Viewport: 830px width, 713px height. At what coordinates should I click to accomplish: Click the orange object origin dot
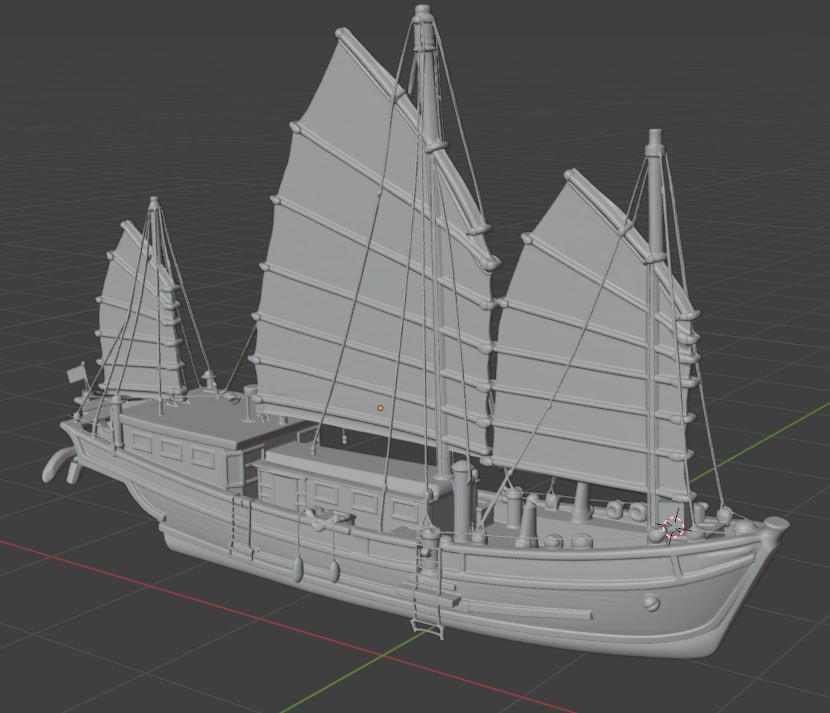pyautogui.click(x=380, y=408)
